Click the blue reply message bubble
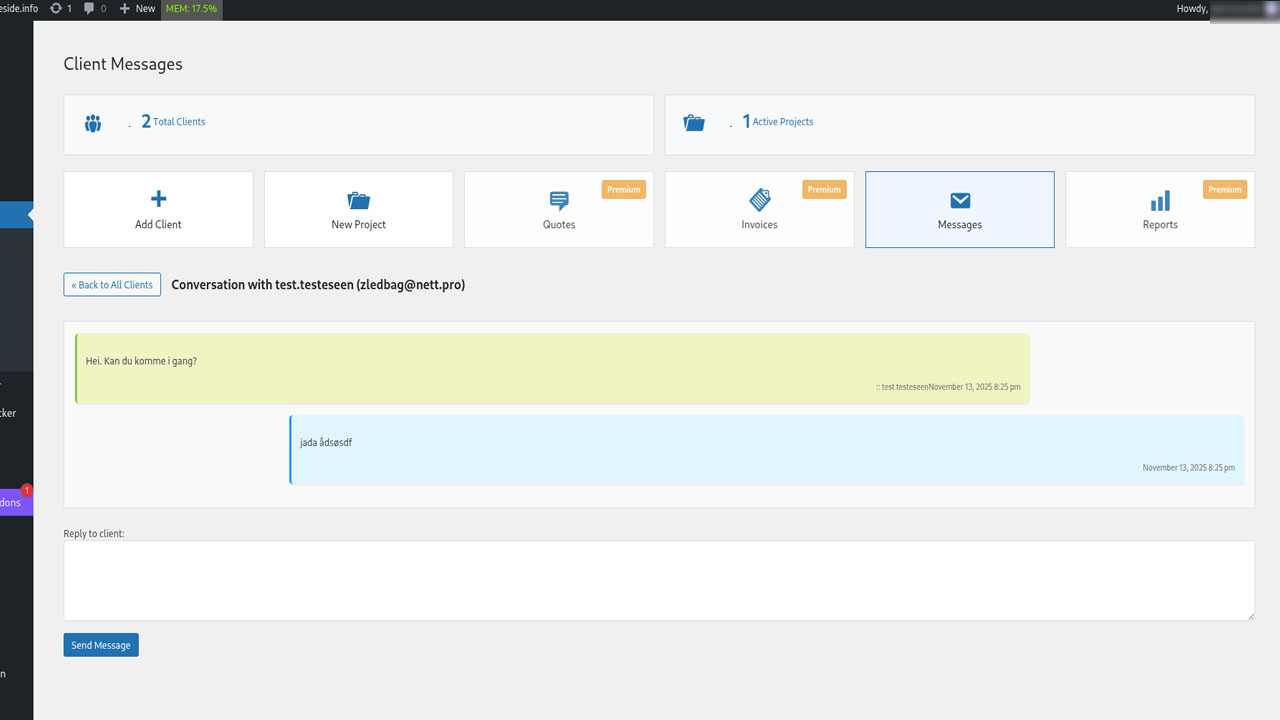Screen dimensions: 1280x720 [766, 450]
